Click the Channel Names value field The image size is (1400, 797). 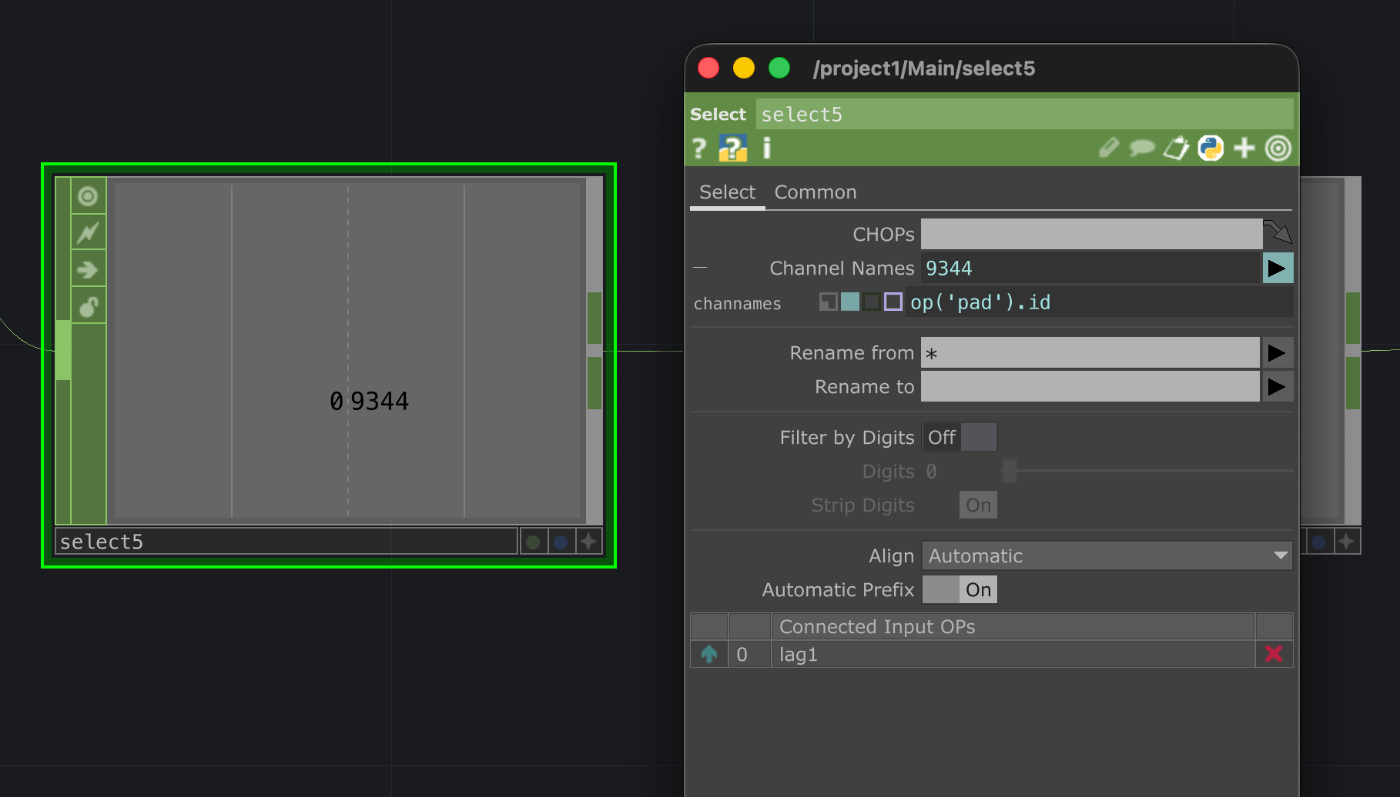(x=1090, y=268)
